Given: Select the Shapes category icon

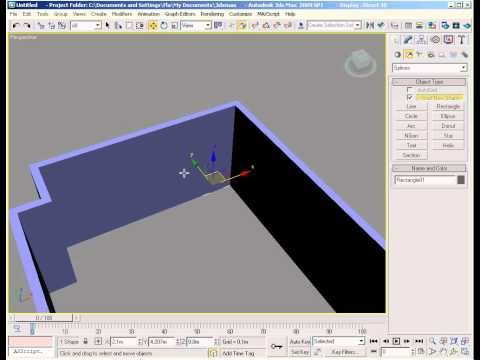Looking at the screenshot, I should pos(409,55).
